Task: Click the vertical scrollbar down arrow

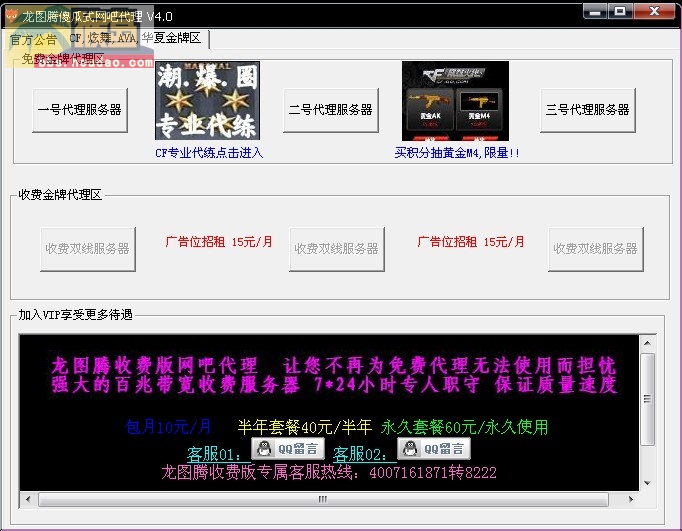Action: [647, 483]
